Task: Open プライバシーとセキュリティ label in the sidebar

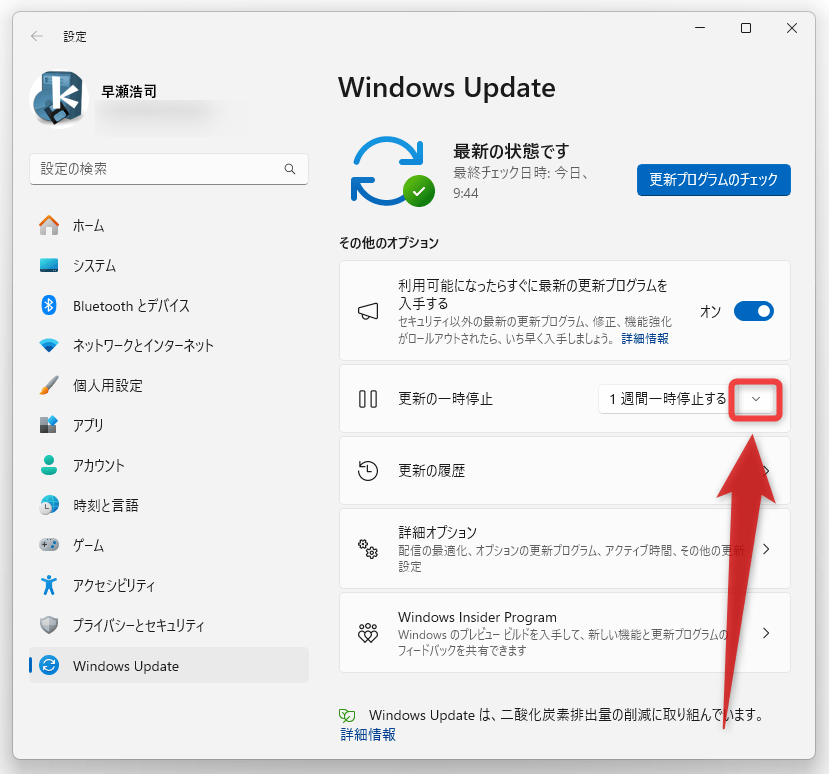Action: tap(139, 625)
